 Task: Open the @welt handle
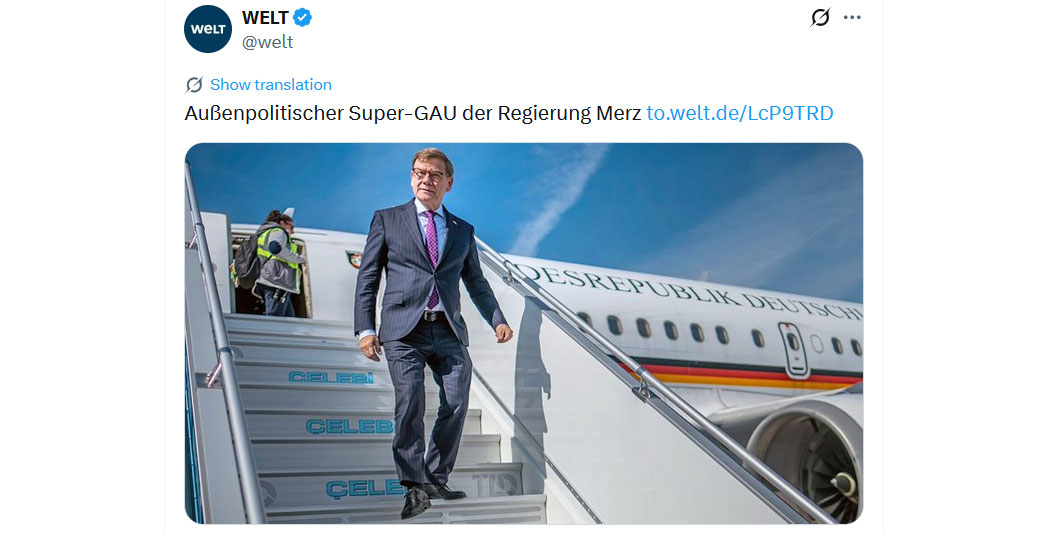coord(267,42)
